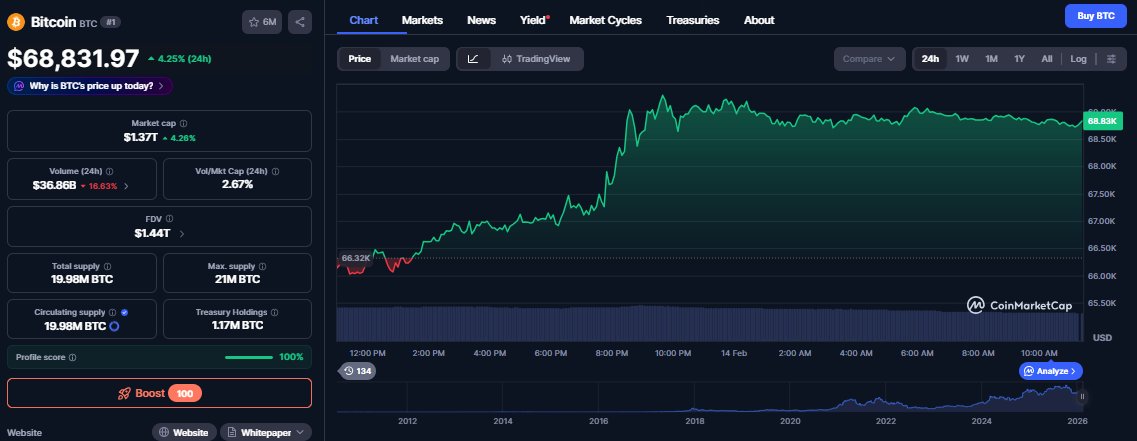Click info icon next to Market cap
The width and height of the screenshot is (1137, 441).
183,124
